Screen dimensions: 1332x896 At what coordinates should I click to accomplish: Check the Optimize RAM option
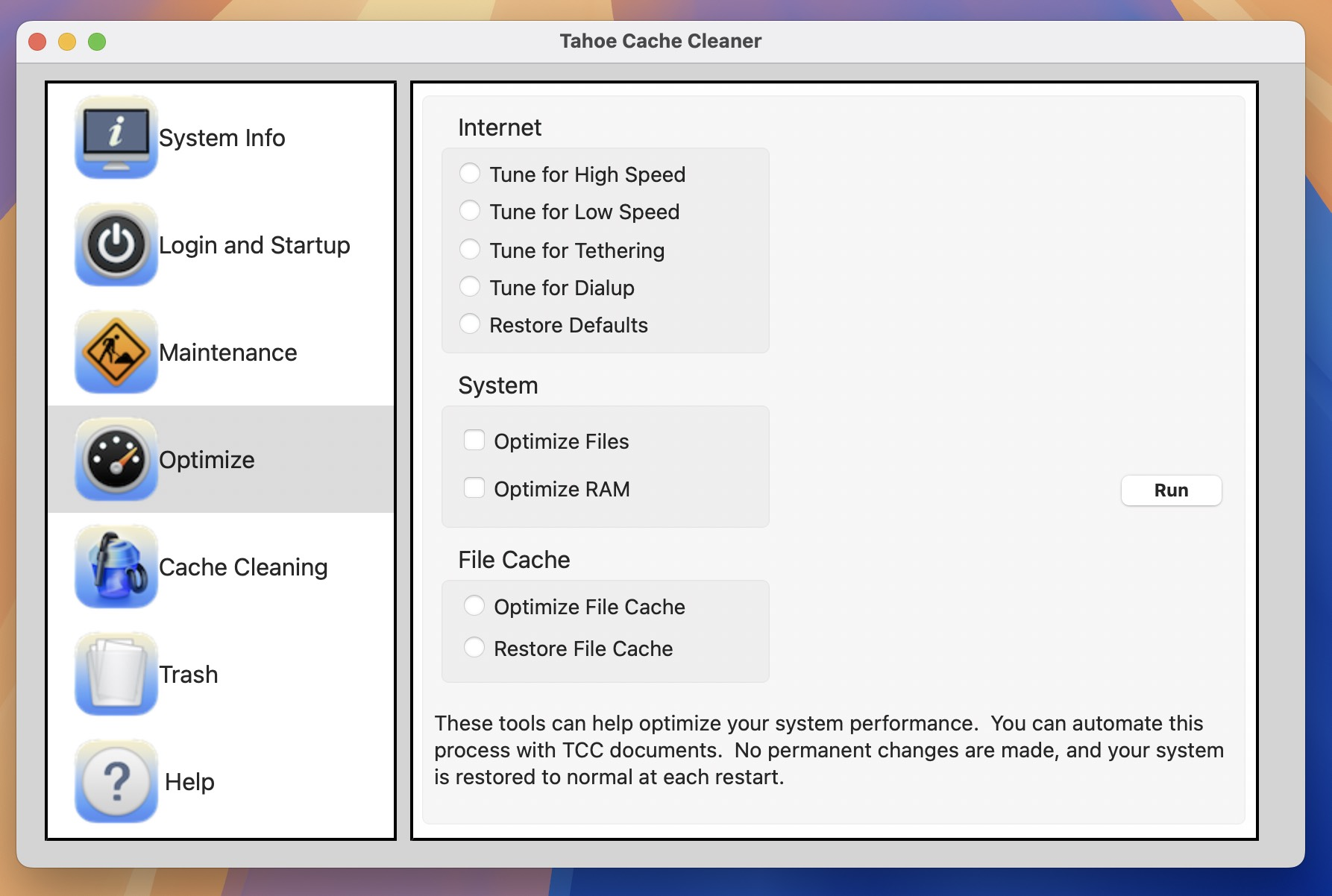tap(474, 488)
